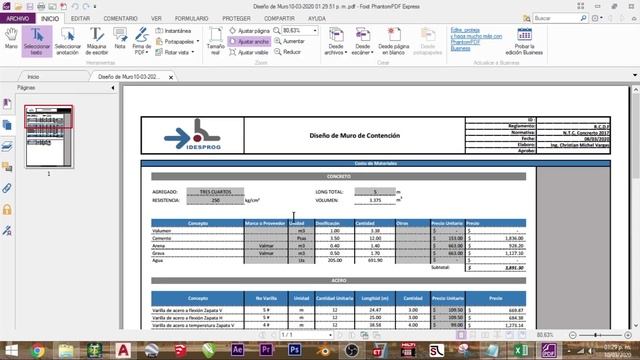The width and height of the screenshot is (640, 360).
Task: Open the digital signatures panel icon
Action: pos(7,231)
